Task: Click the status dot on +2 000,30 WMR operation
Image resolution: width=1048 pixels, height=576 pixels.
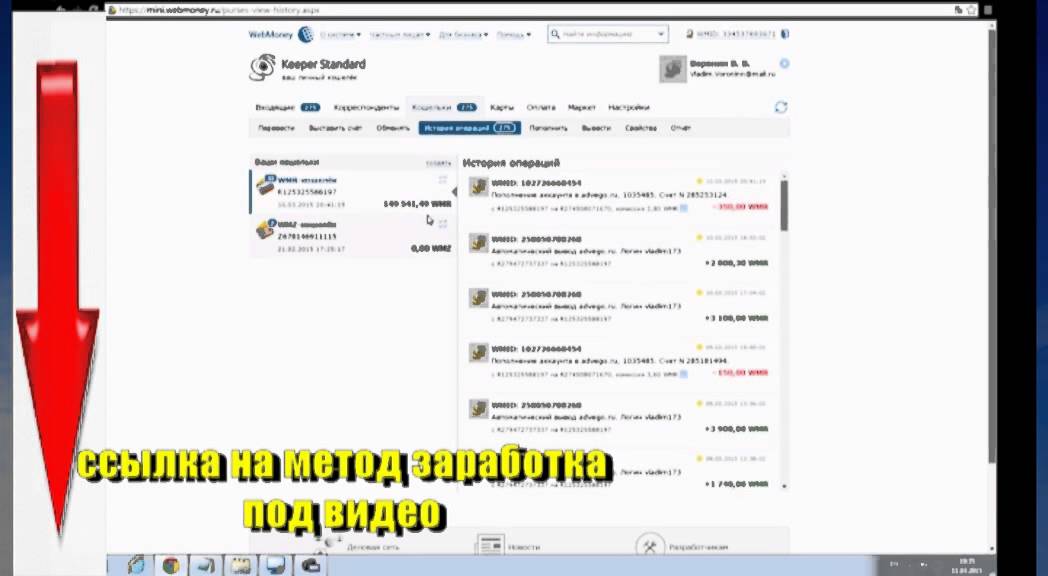Action: pos(699,237)
